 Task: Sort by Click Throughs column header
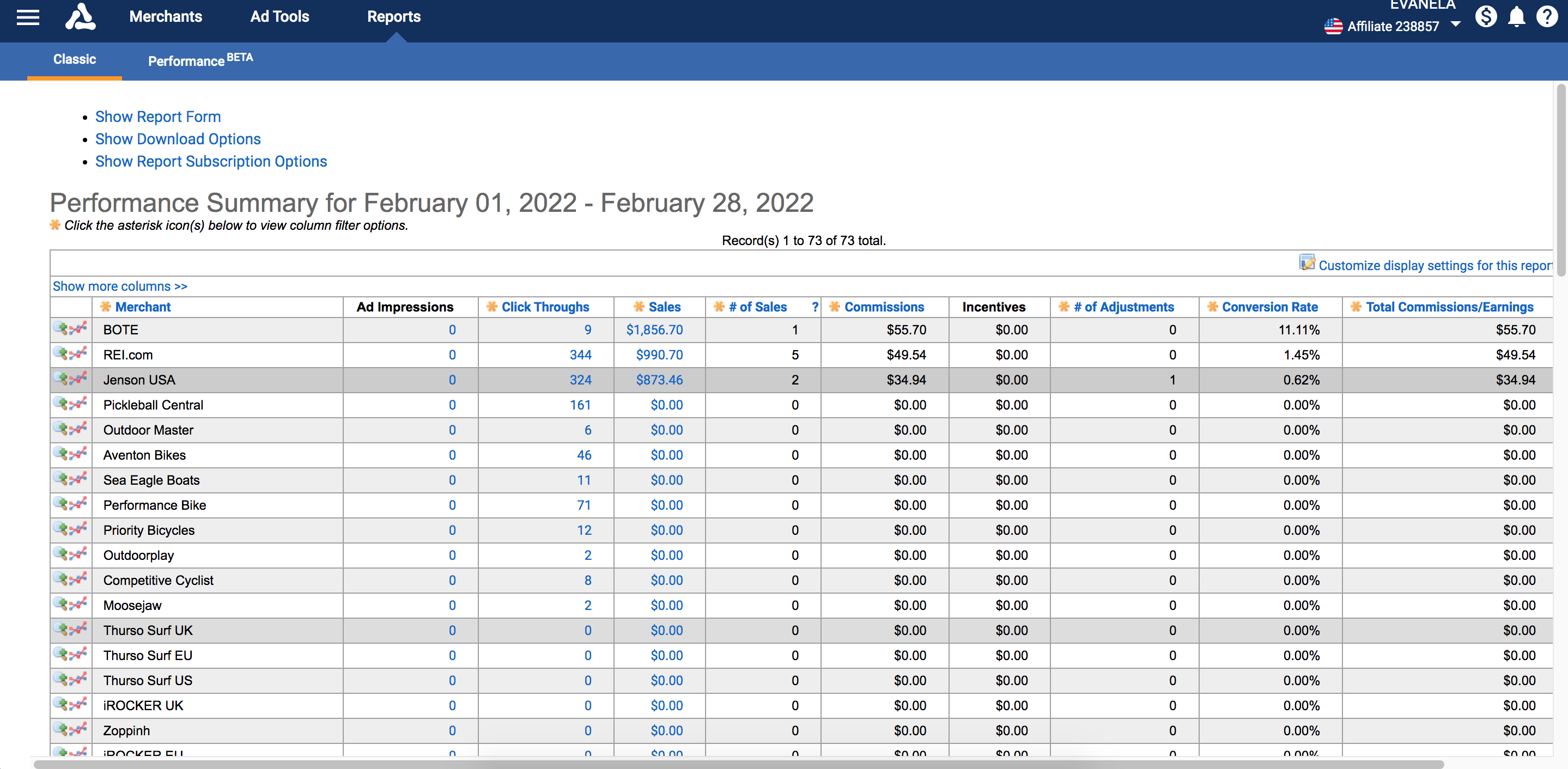545,307
